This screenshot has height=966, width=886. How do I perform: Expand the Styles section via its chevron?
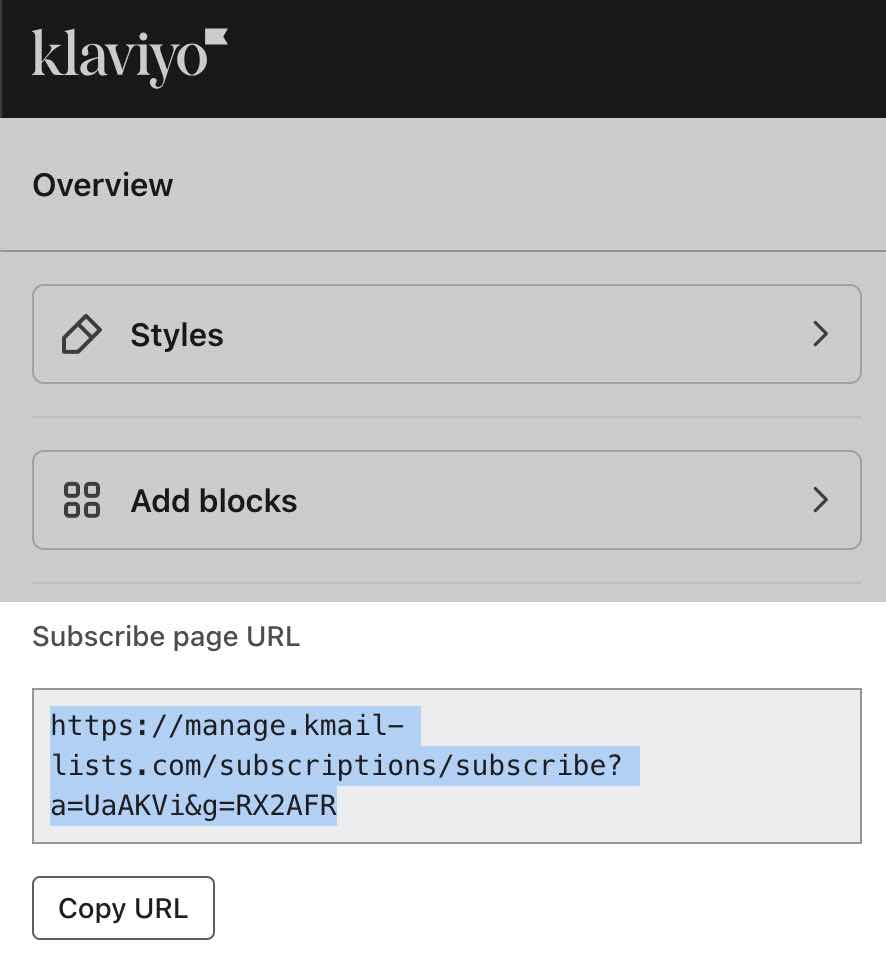(x=821, y=334)
